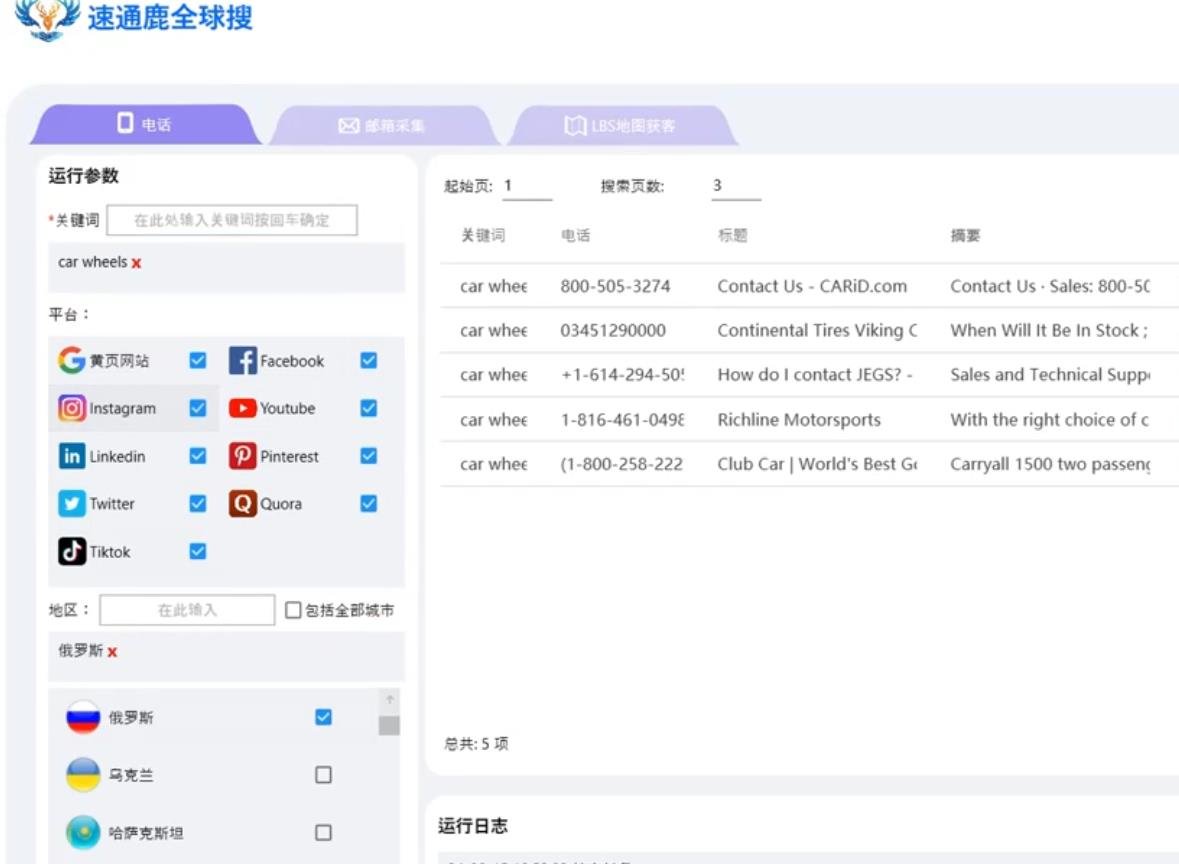Switch to the 电话 tab

(x=144, y=124)
